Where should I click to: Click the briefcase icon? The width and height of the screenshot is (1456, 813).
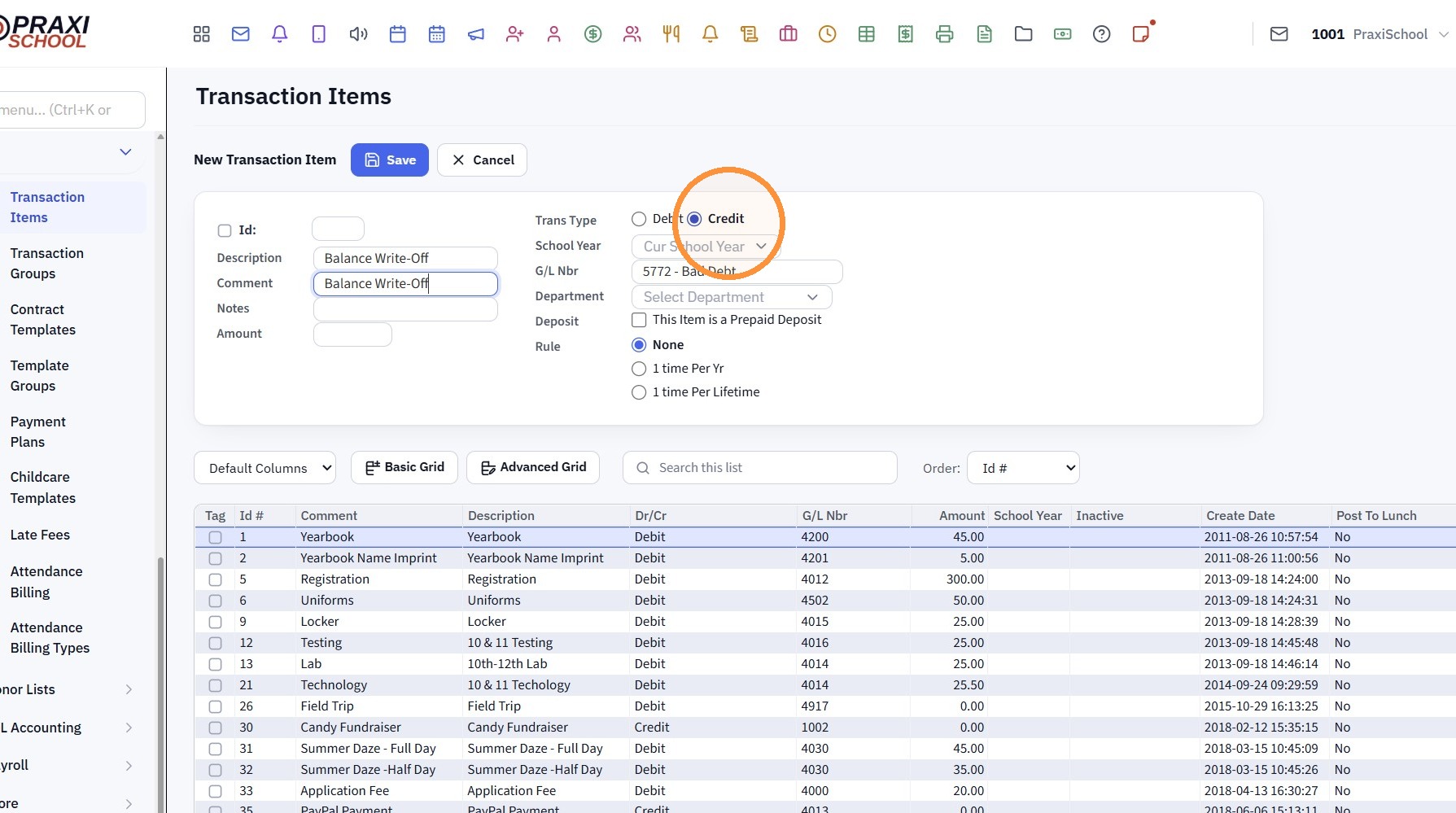[789, 34]
